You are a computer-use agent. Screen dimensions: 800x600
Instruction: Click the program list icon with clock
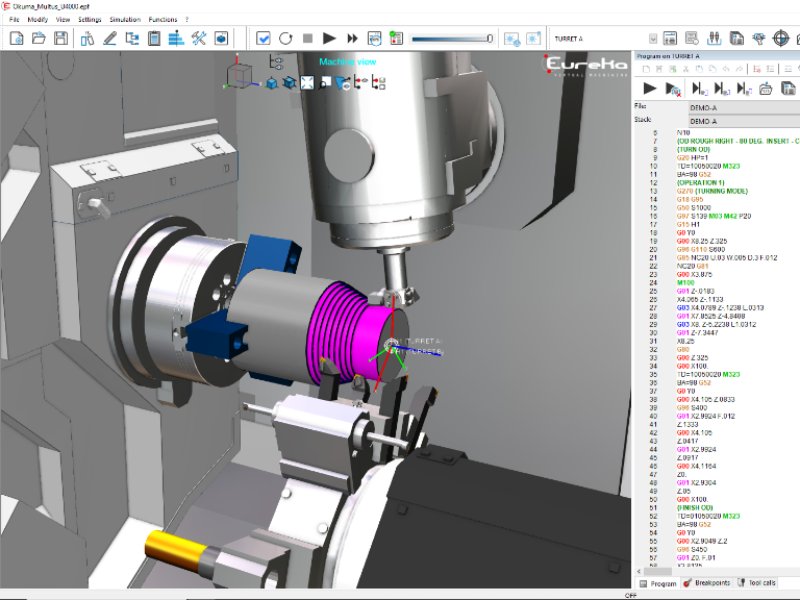tap(692, 38)
